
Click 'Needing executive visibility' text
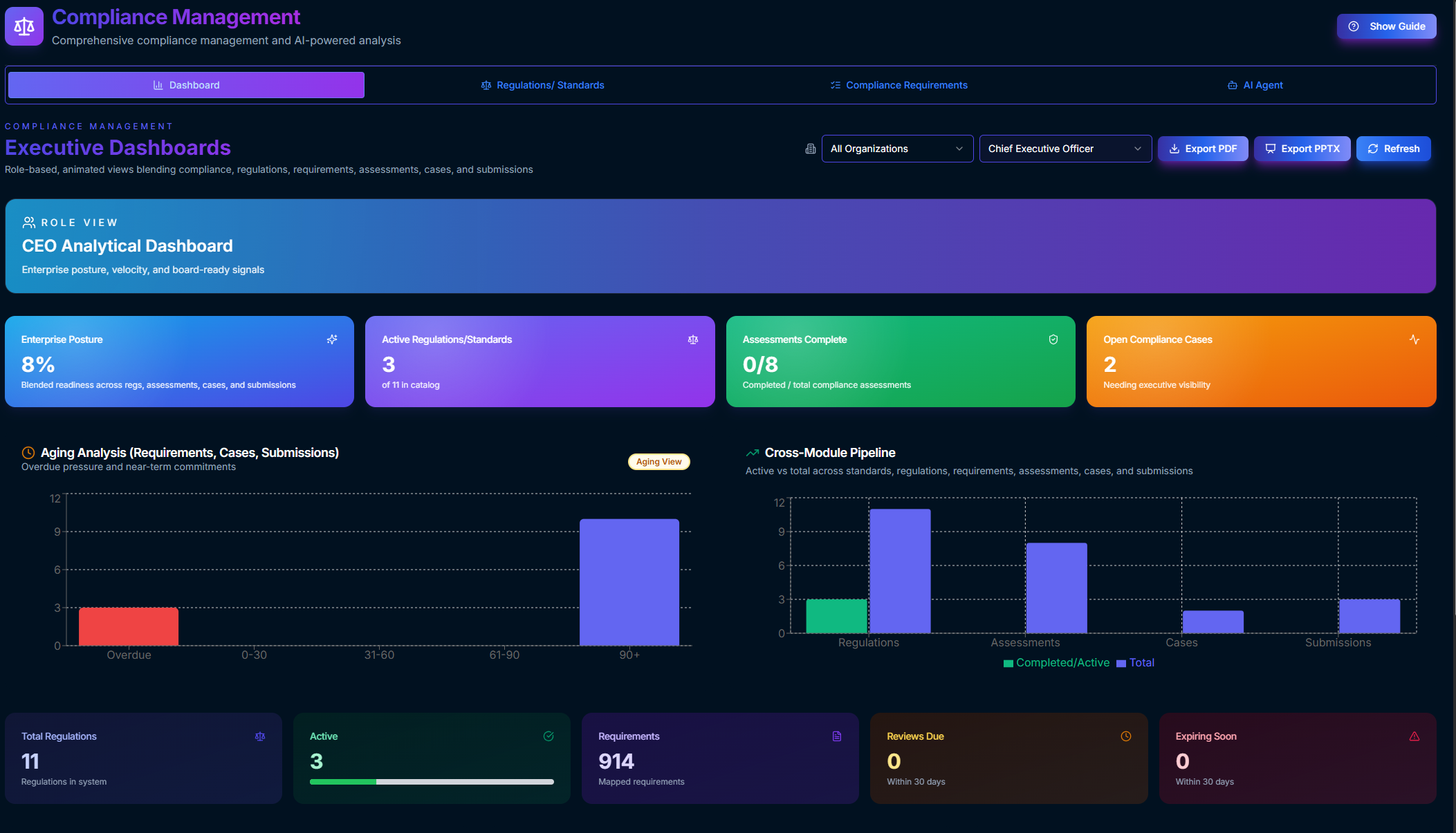click(x=1156, y=385)
